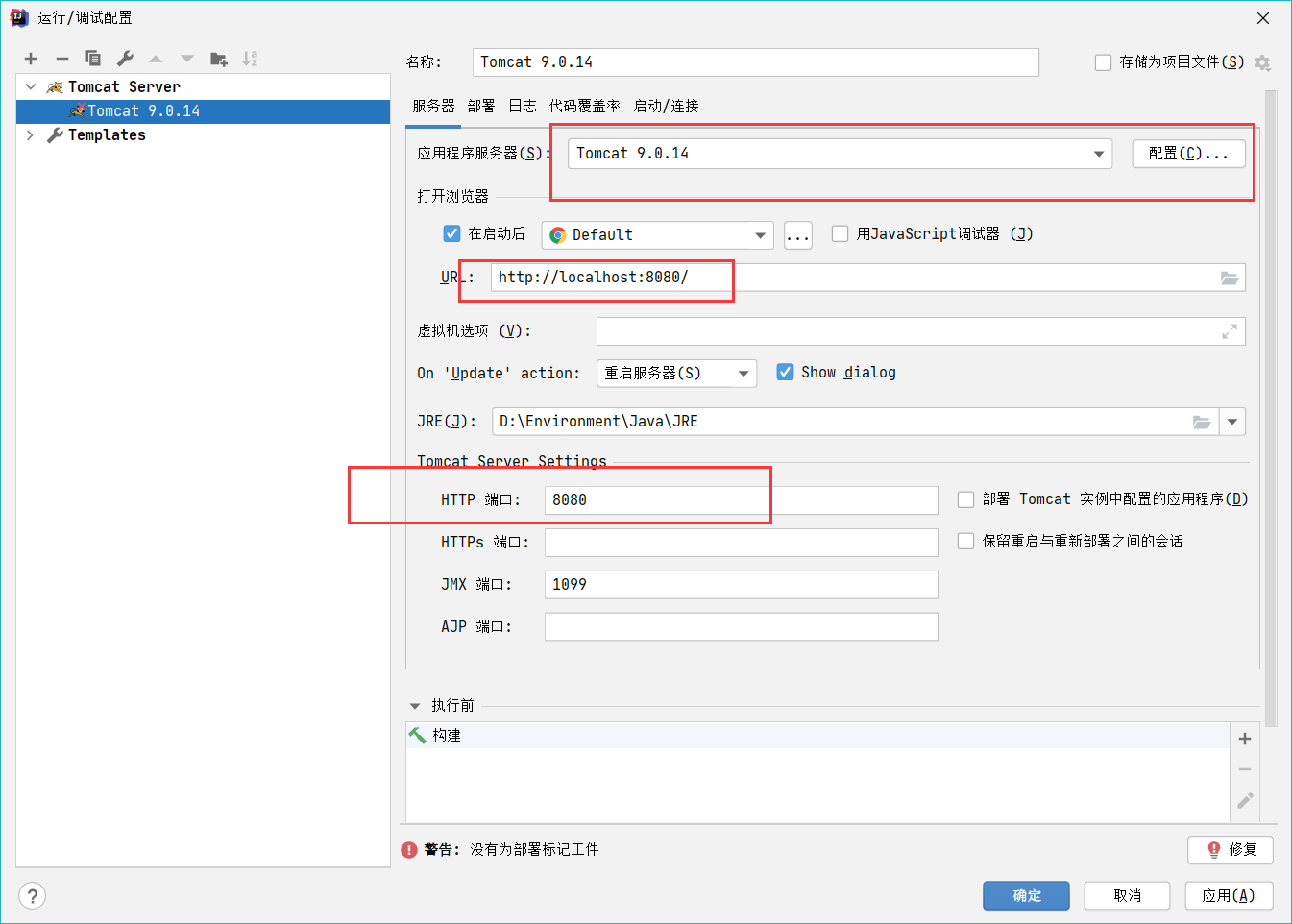
Task: Collapse the Before launch section
Action: point(415,706)
